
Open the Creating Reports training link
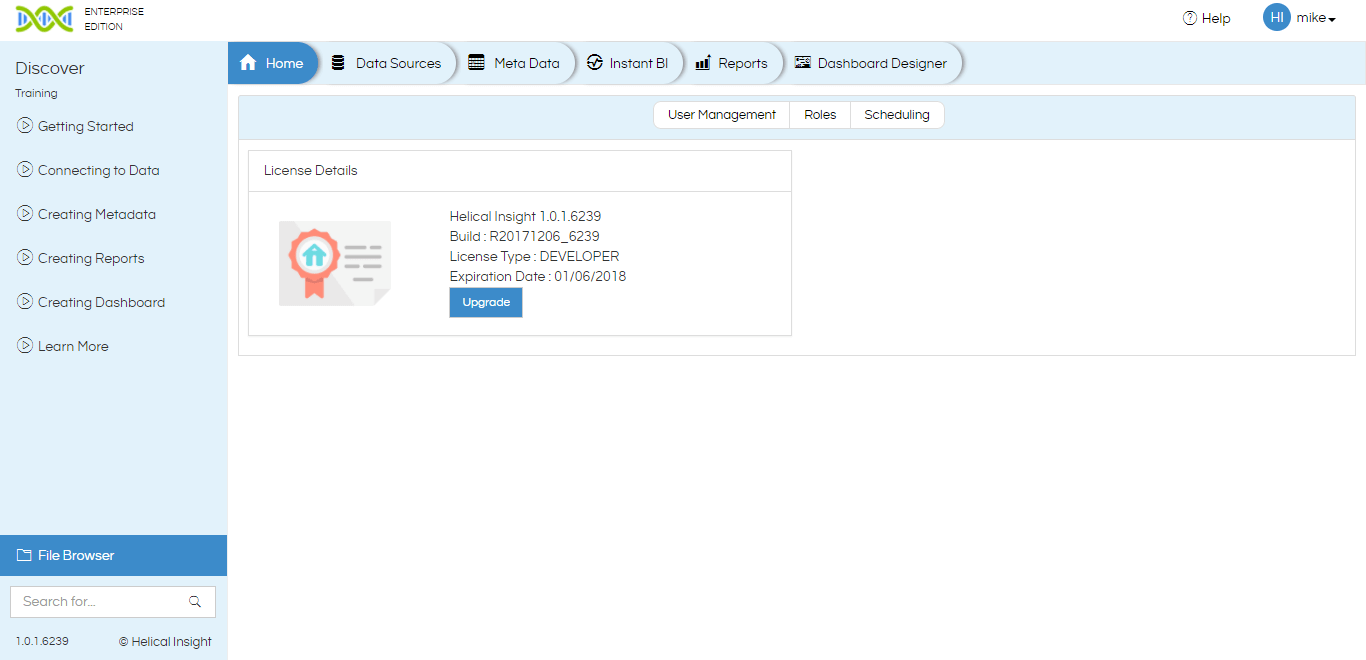click(91, 258)
